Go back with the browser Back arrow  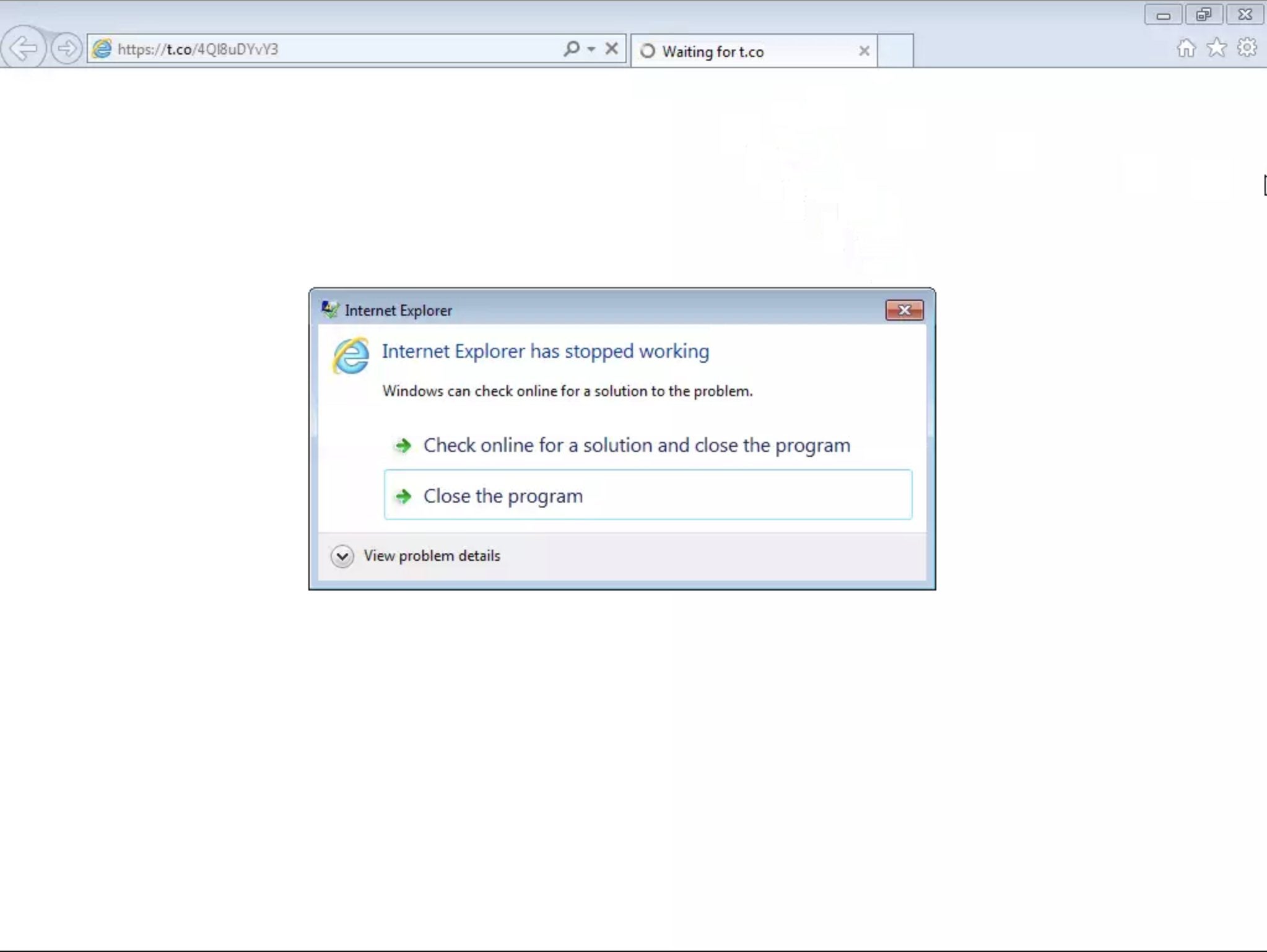click(x=24, y=48)
